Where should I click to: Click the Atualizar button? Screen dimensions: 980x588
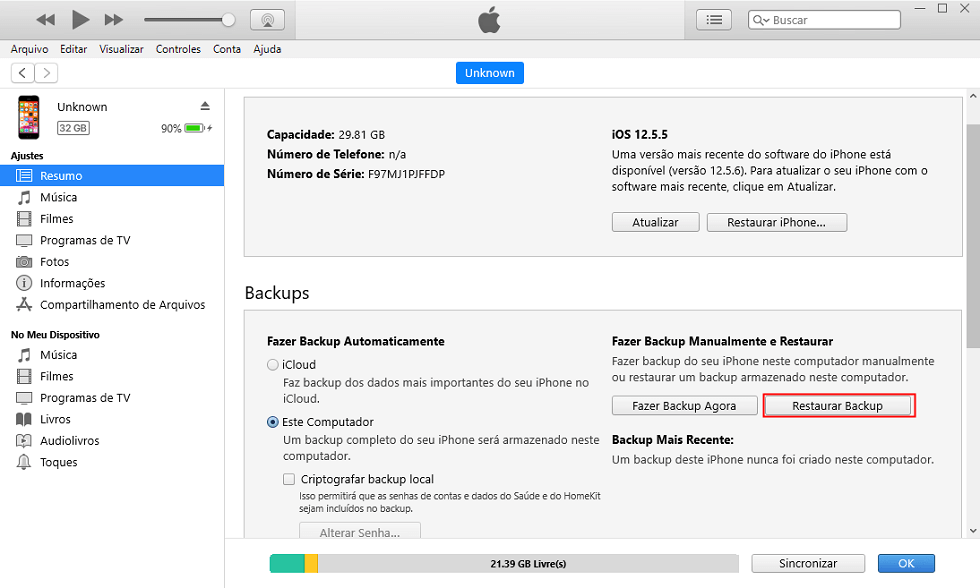click(656, 222)
